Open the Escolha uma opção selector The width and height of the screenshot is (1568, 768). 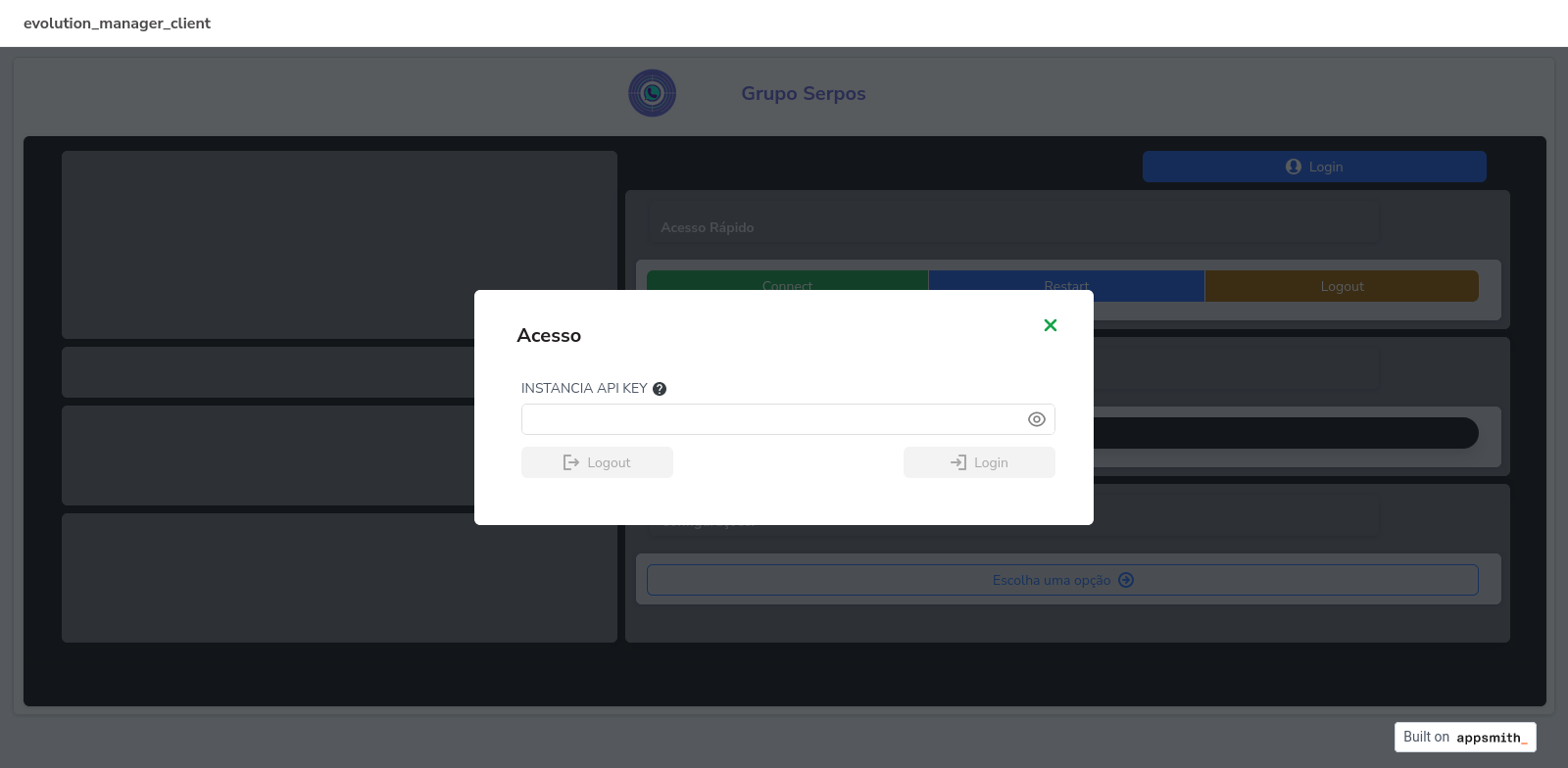pos(1061,580)
